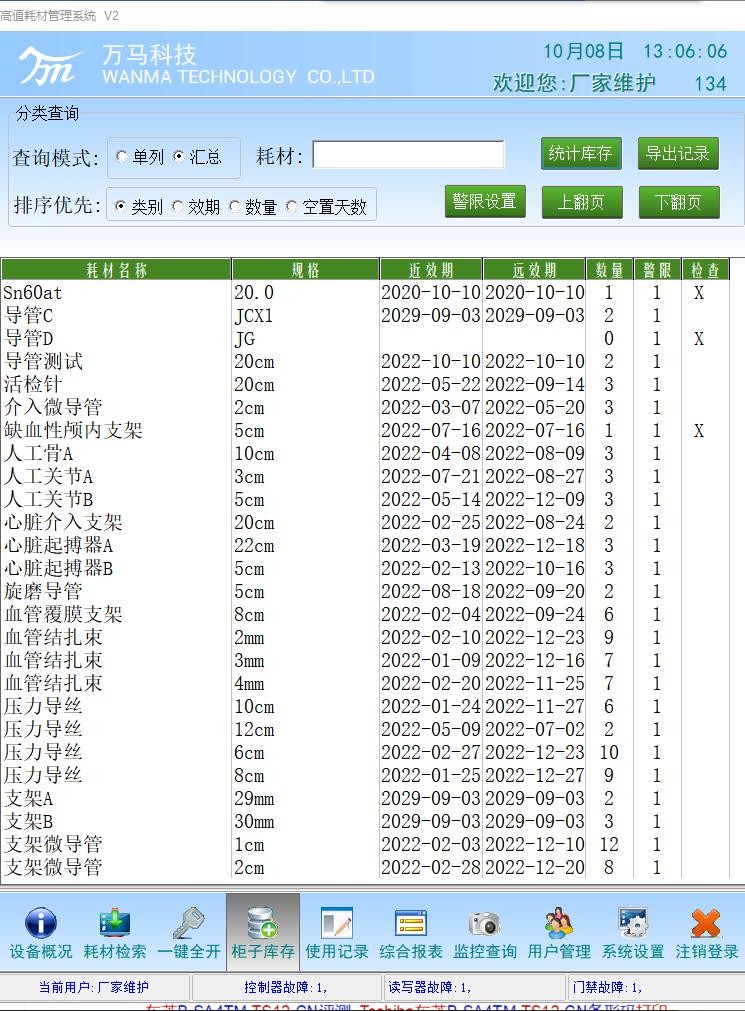This screenshot has height=1011, width=745.
Task: Click the 耗材名称 column header
Action: click(116, 270)
